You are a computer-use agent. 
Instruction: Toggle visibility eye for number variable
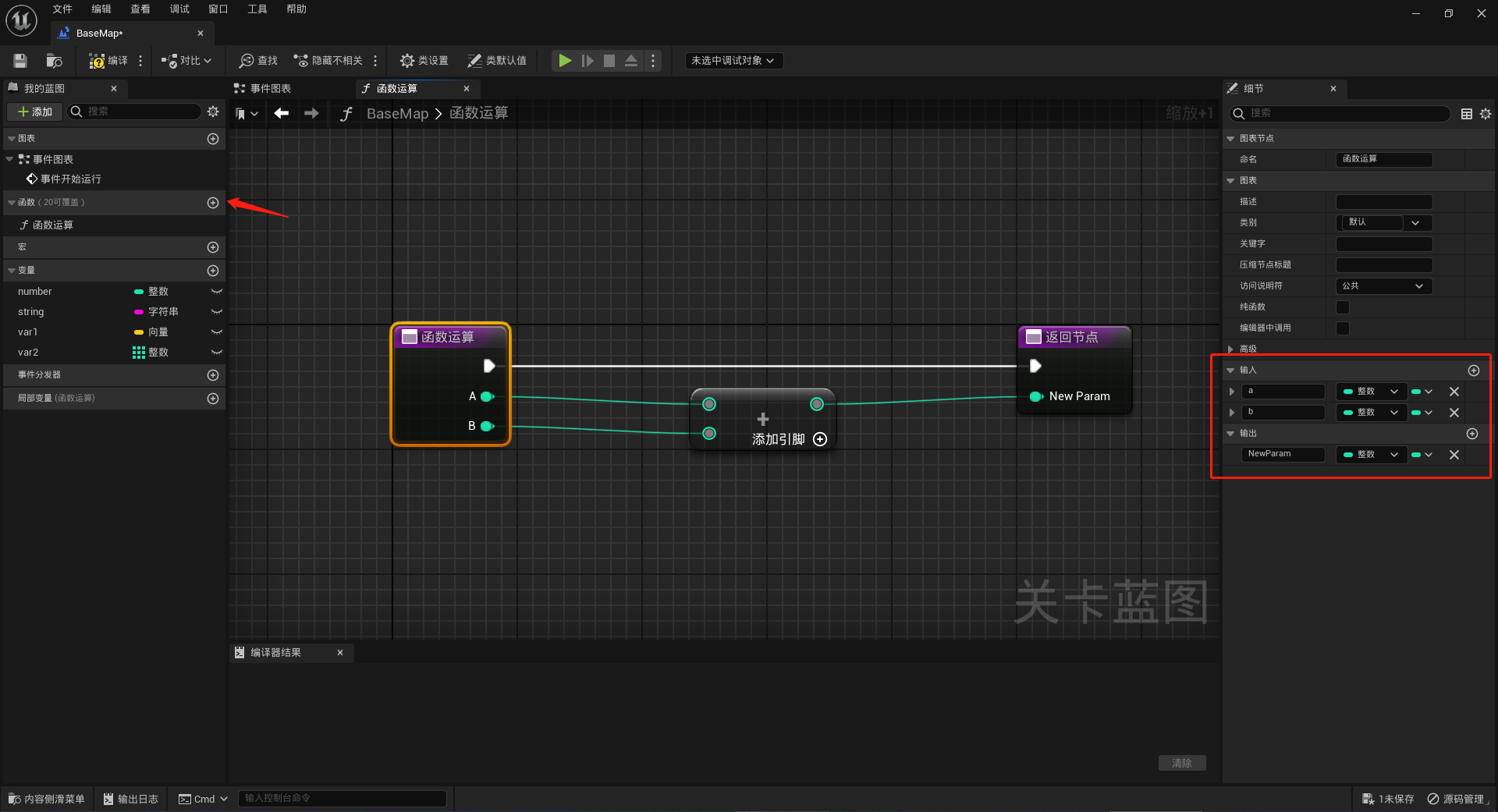pyautogui.click(x=217, y=292)
